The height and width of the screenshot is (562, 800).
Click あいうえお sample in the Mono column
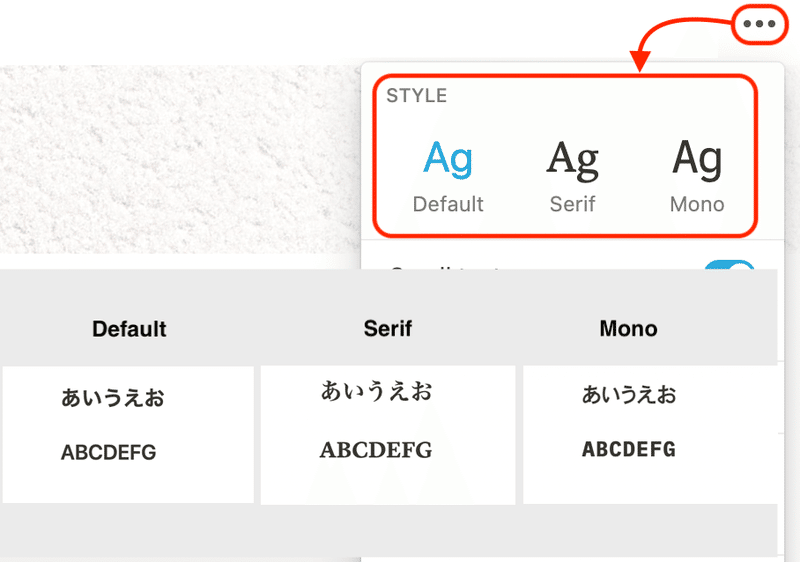[x=629, y=395]
